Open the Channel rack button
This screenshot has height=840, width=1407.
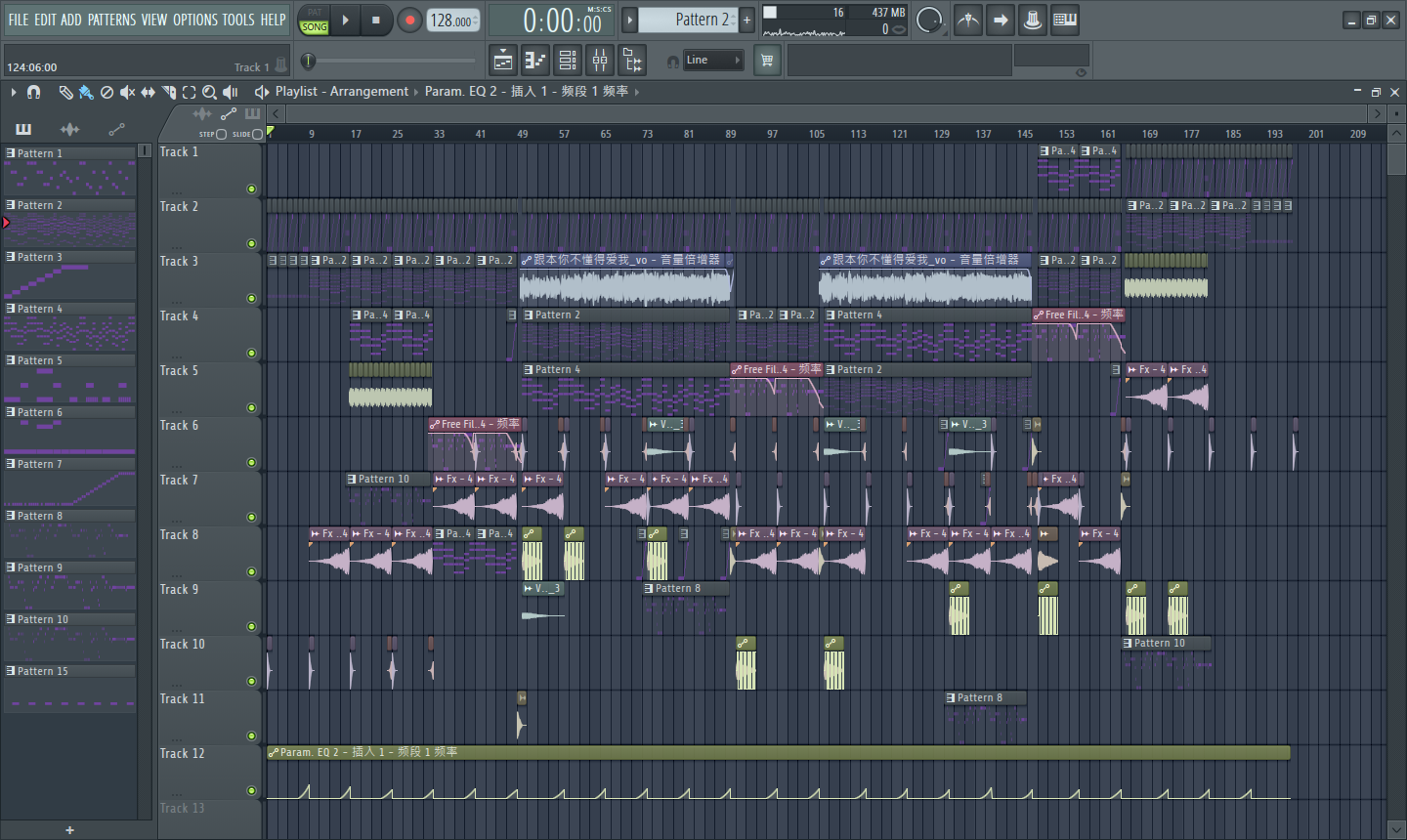568,61
